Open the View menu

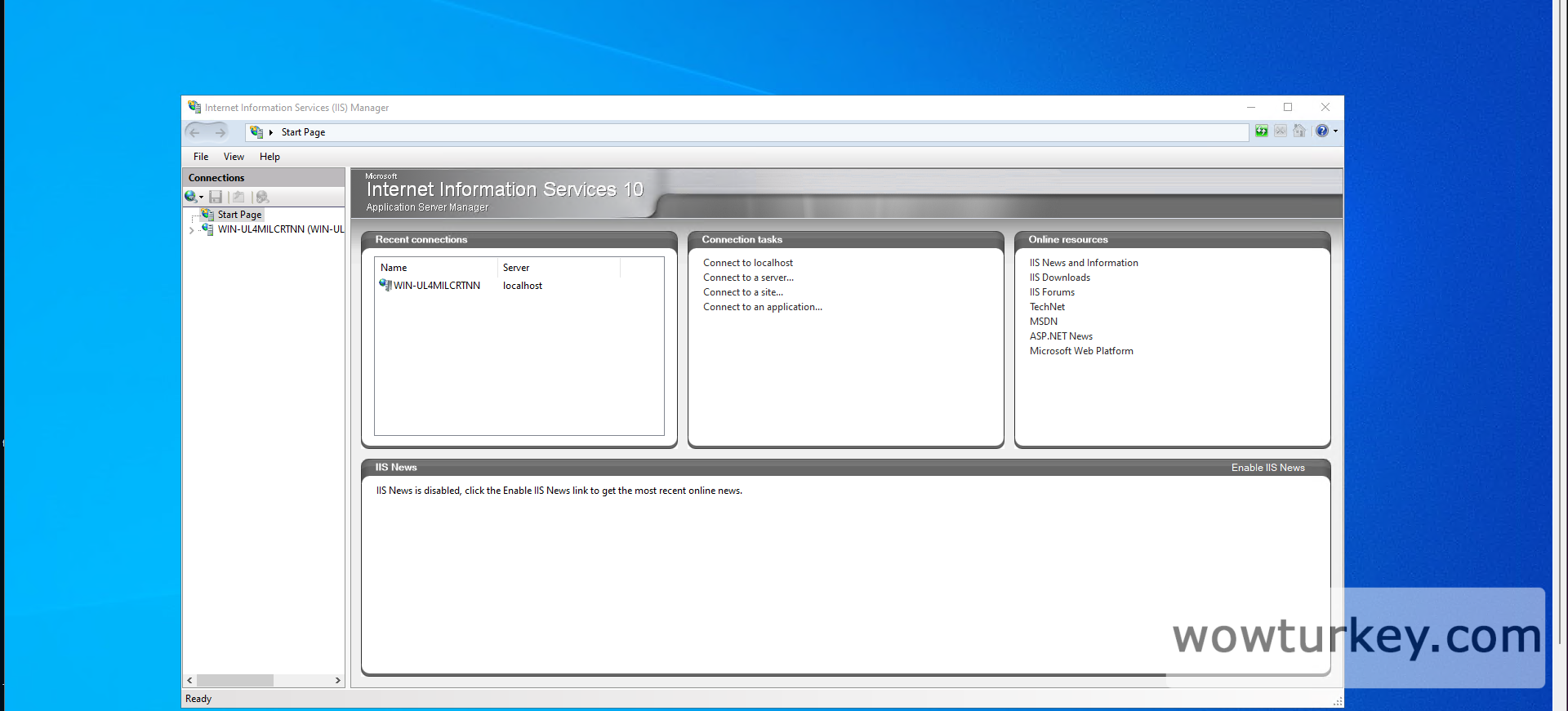234,157
